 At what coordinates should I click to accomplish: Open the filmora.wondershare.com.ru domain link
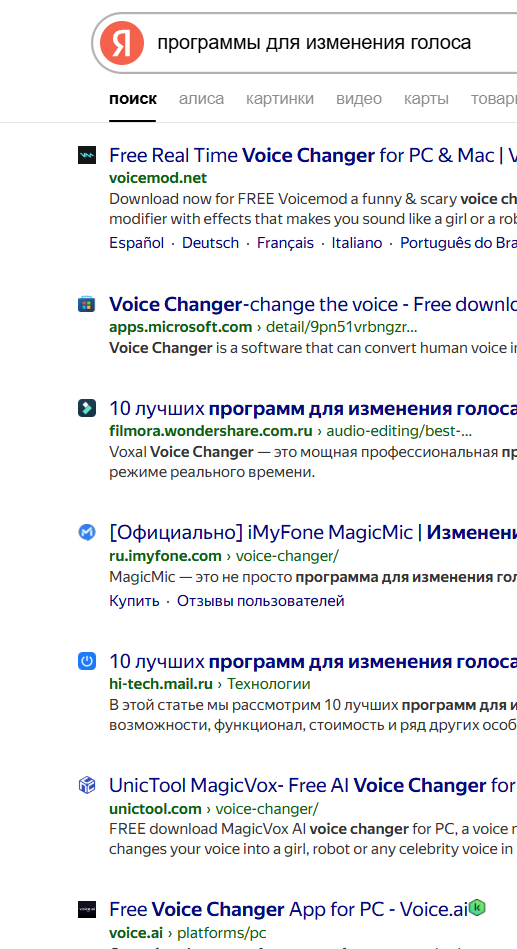(211, 432)
